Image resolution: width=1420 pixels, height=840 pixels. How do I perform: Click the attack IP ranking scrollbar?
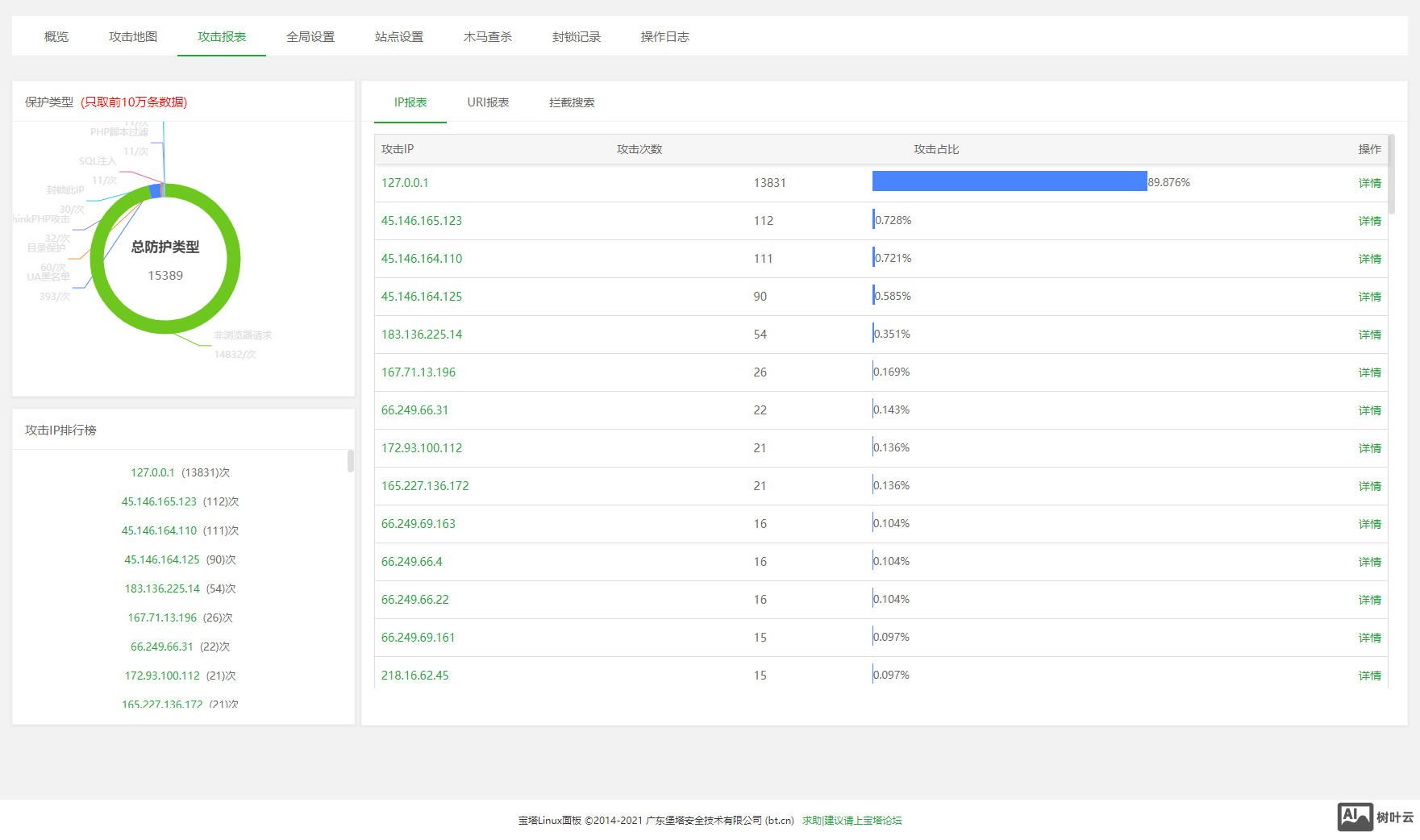351,461
